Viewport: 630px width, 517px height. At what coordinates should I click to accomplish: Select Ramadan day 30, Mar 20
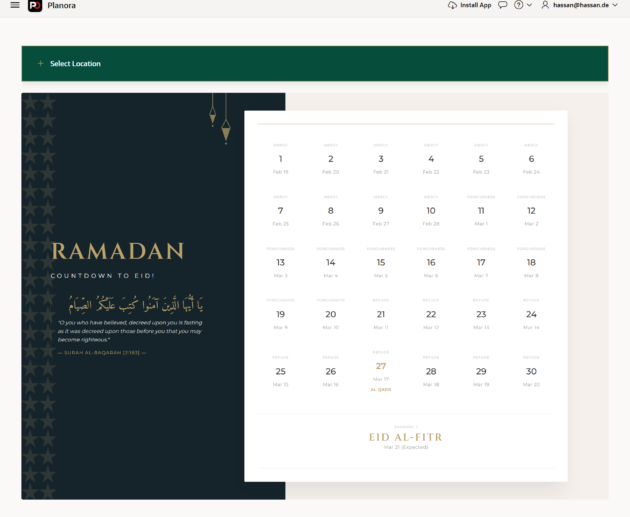[531, 372]
